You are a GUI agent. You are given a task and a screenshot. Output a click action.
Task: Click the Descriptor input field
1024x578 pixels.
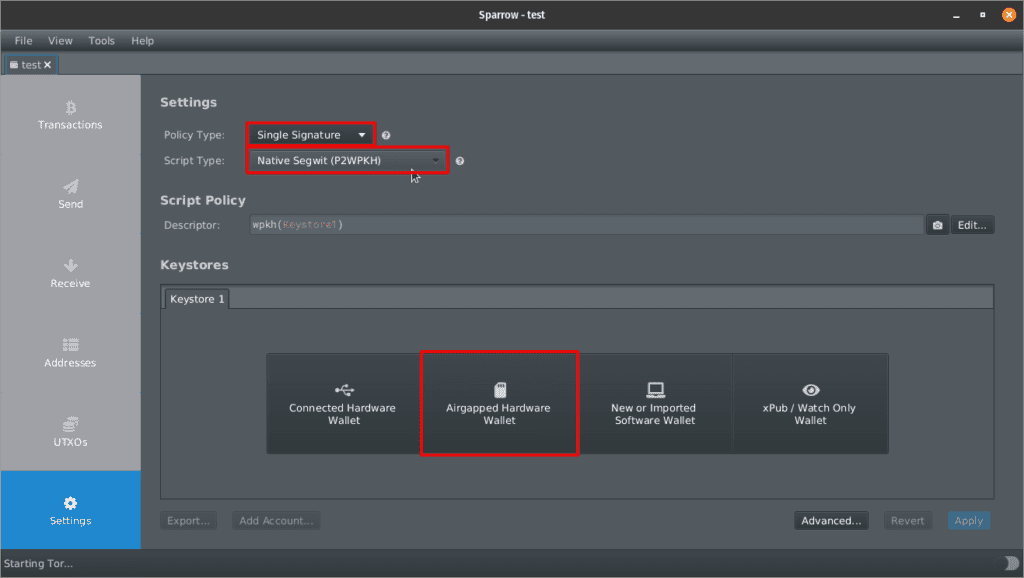[586, 225]
